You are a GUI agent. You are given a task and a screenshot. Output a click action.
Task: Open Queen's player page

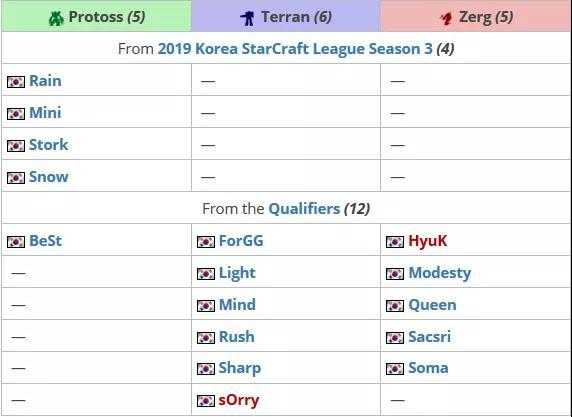(x=432, y=305)
